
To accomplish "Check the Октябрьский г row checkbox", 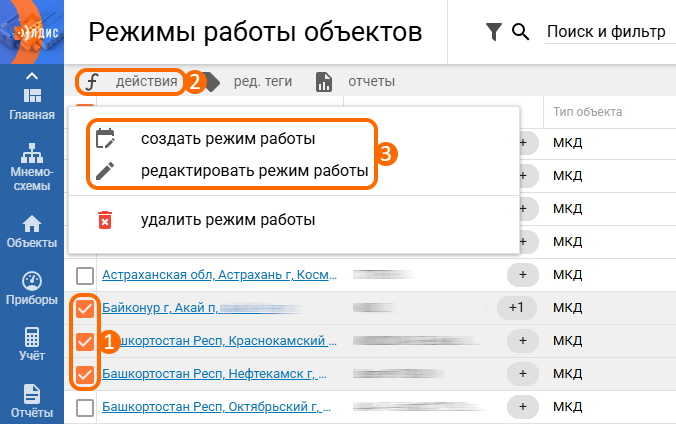I will pos(85,407).
